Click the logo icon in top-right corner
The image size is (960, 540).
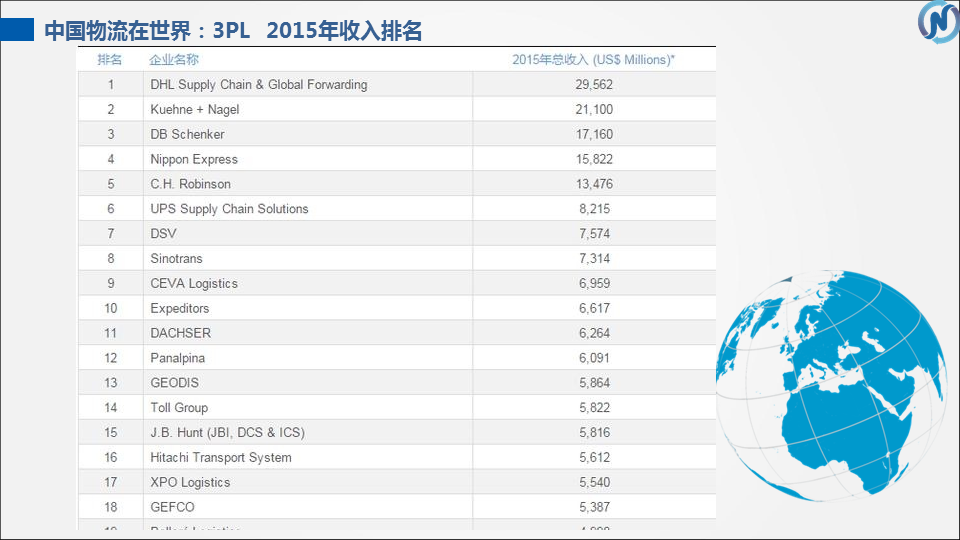(x=939, y=22)
